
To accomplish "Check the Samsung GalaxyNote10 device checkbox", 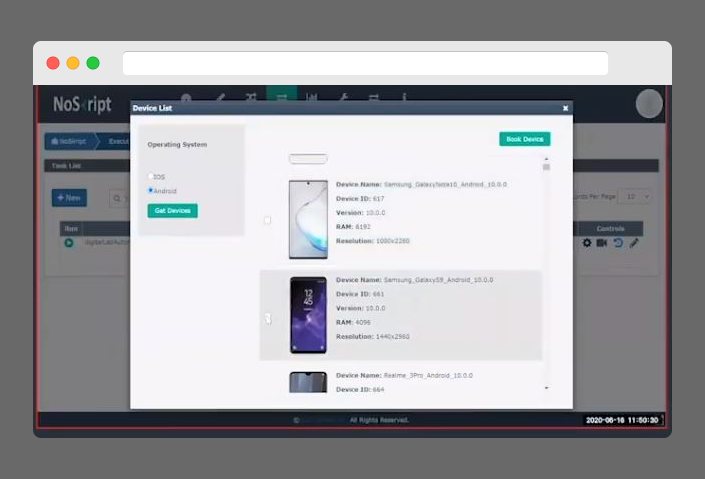I will tap(267, 220).
